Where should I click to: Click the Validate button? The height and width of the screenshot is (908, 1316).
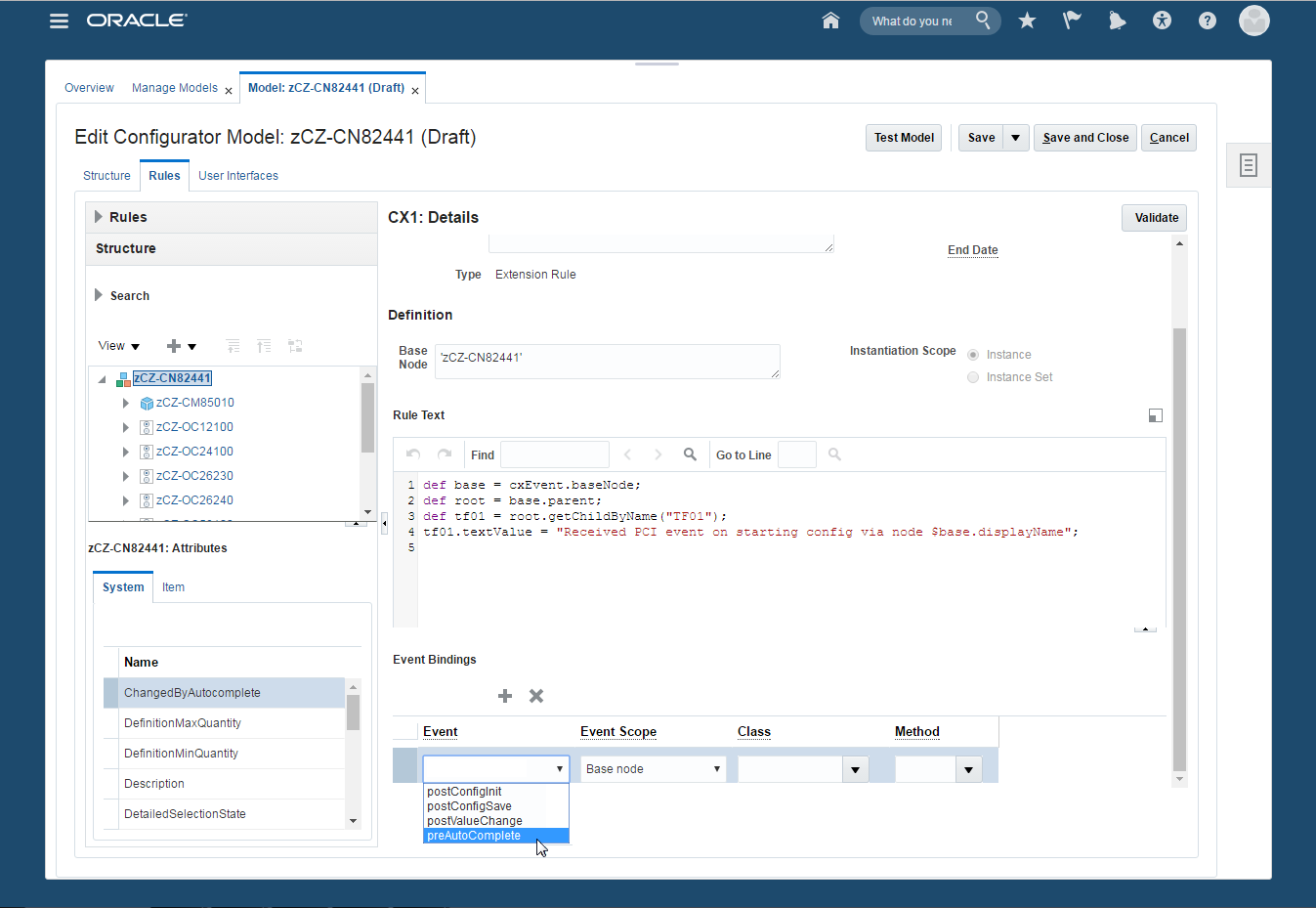pos(1156,218)
